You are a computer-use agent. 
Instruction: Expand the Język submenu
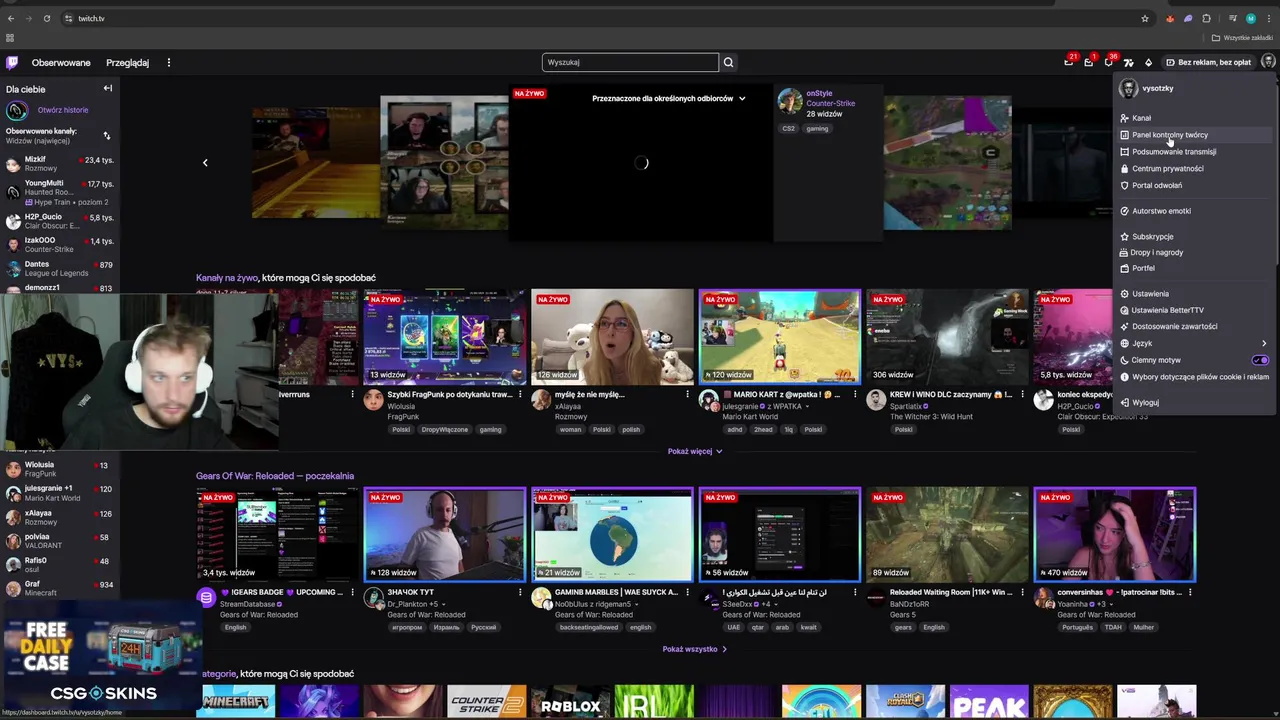pyautogui.click(x=1194, y=343)
